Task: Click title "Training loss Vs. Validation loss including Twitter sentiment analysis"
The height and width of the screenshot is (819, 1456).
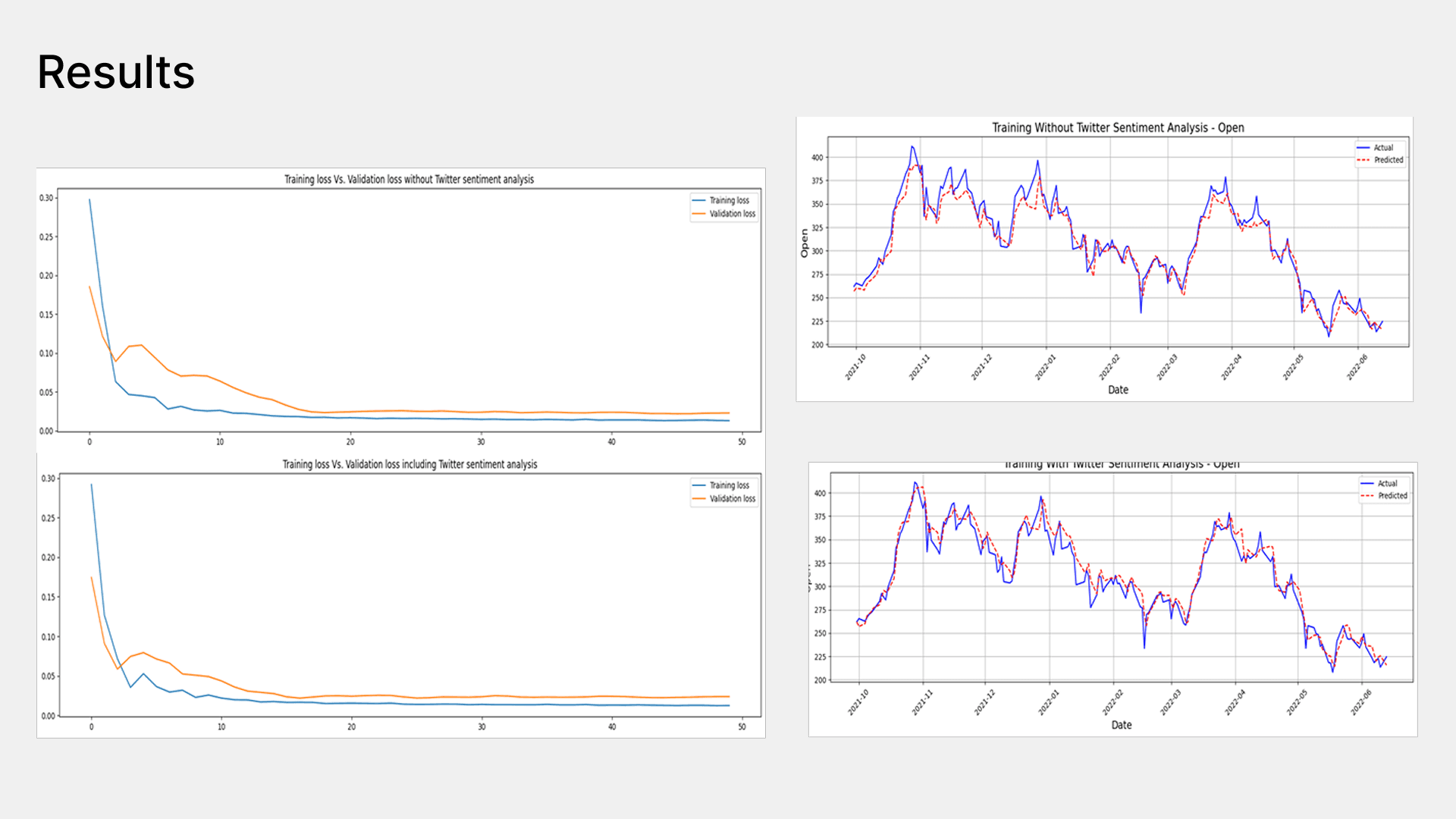Action: coord(409,464)
